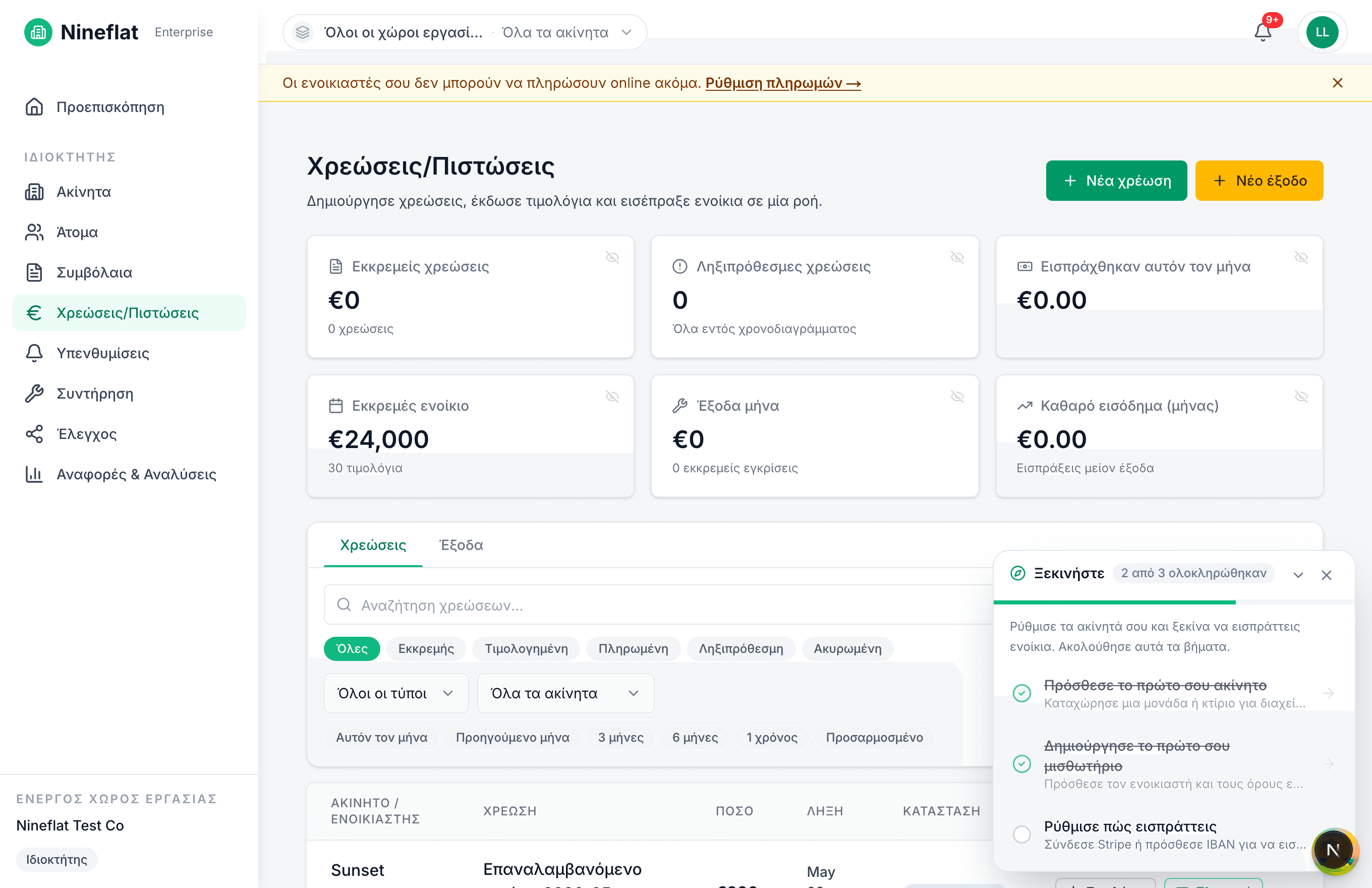Show all charges with Όλες filter
The width and height of the screenshot is (1372, 888).
352,649
